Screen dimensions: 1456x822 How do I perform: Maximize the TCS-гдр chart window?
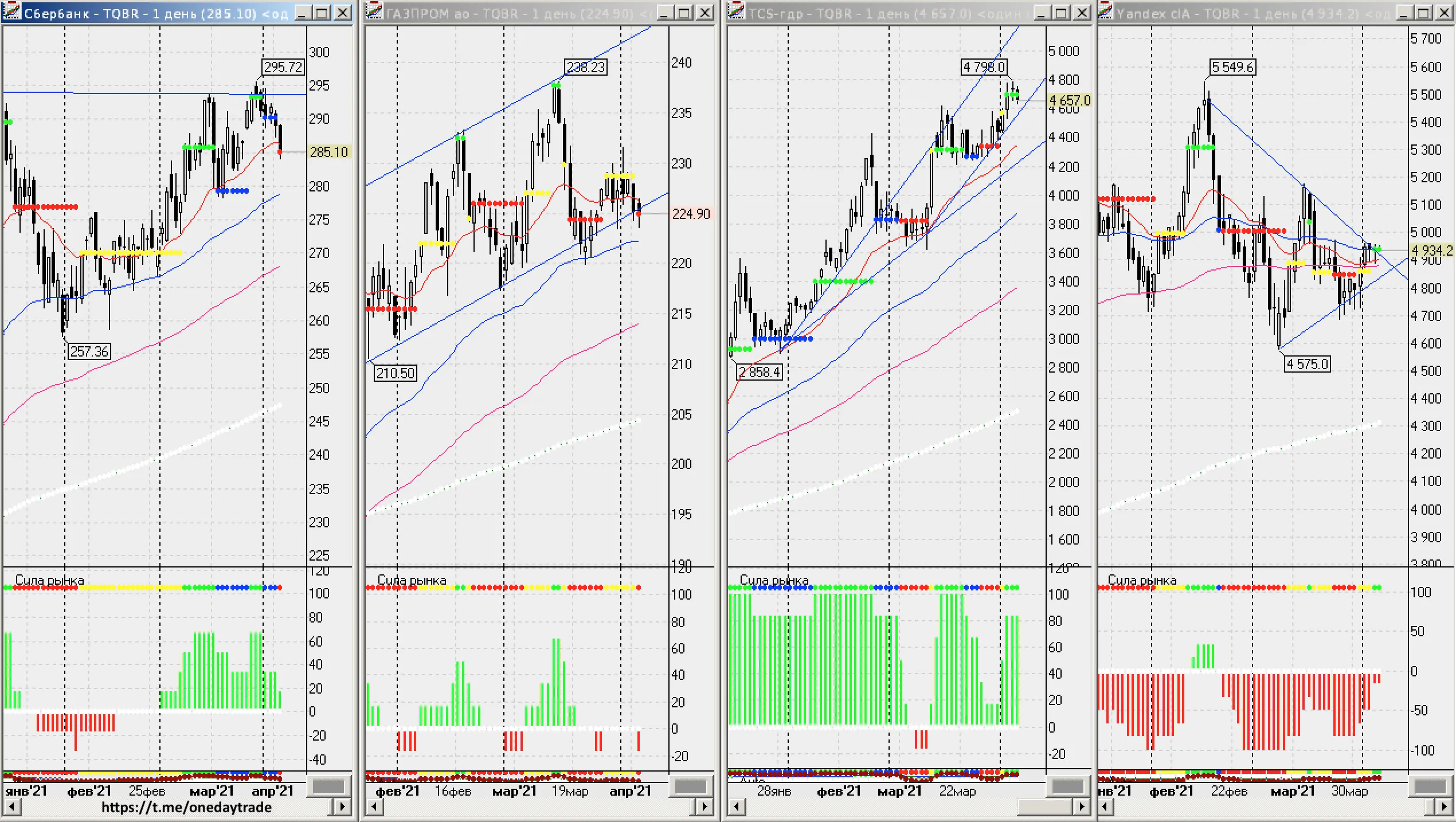click(x=1061, y=13)
